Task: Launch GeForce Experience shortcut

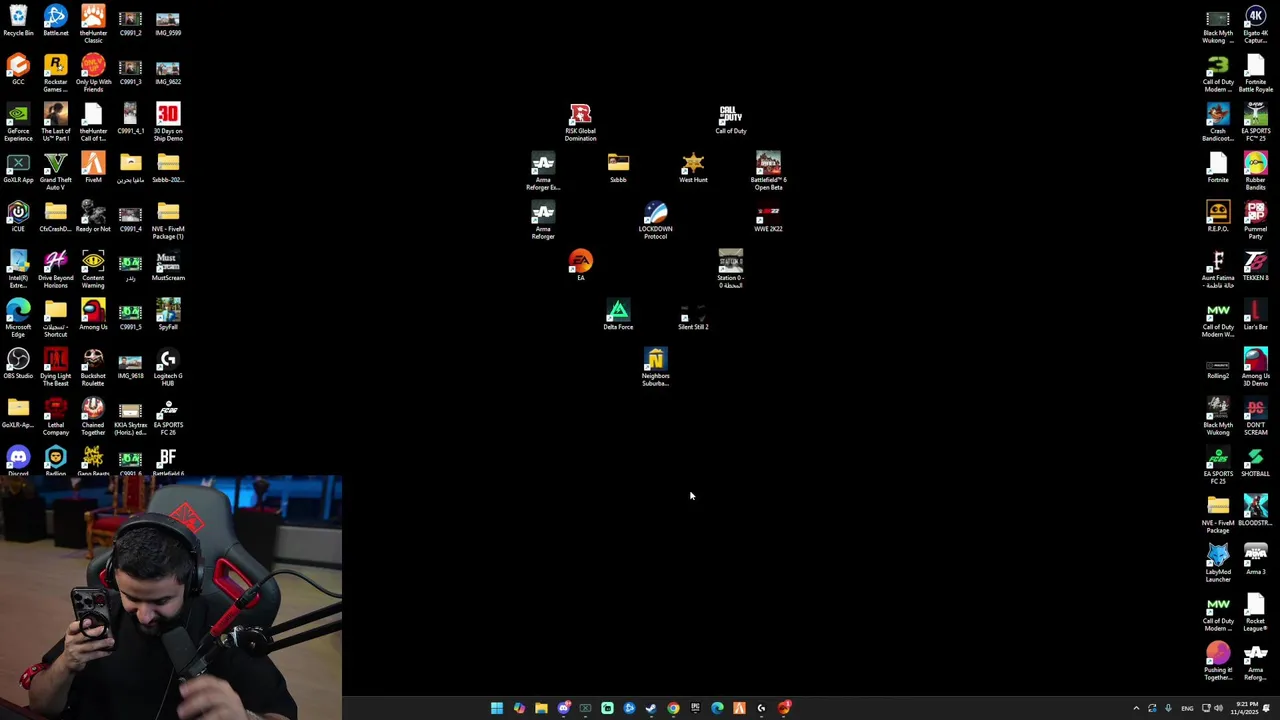Action: coord(18,122)
